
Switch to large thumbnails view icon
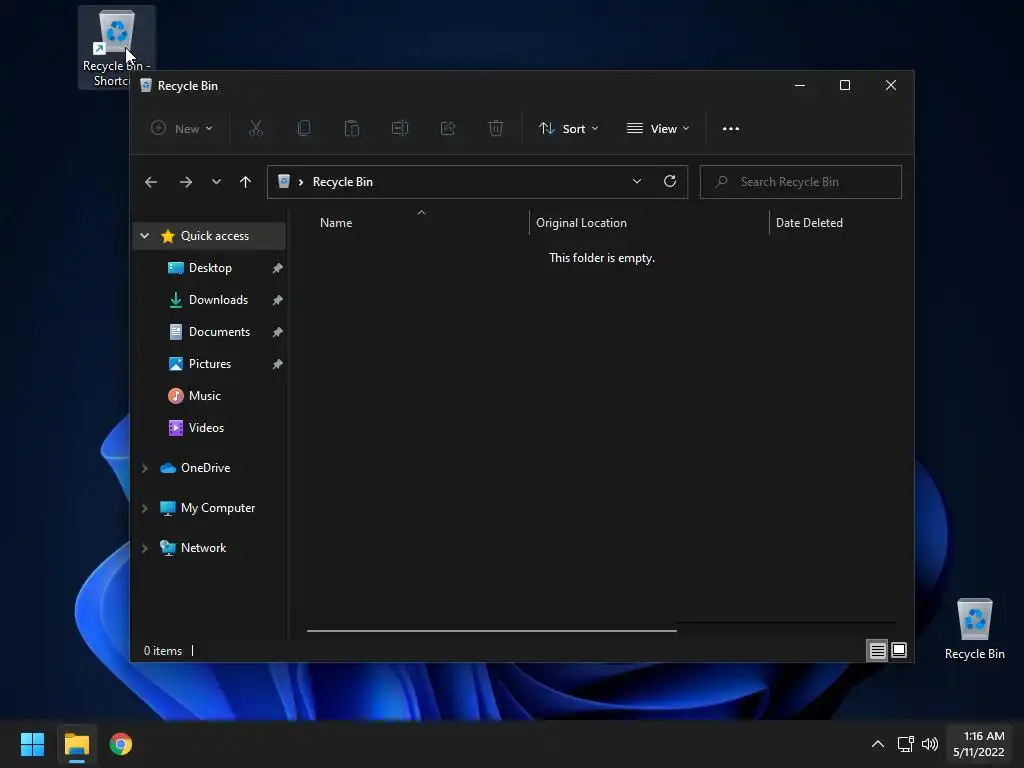click(x=899, y=650)
